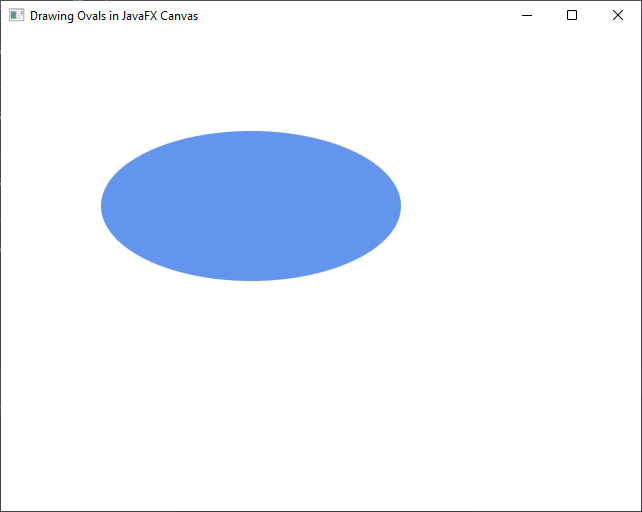Maximize the Drawing Ovals window
The image size is (642, 512).
tap(572, 15)
